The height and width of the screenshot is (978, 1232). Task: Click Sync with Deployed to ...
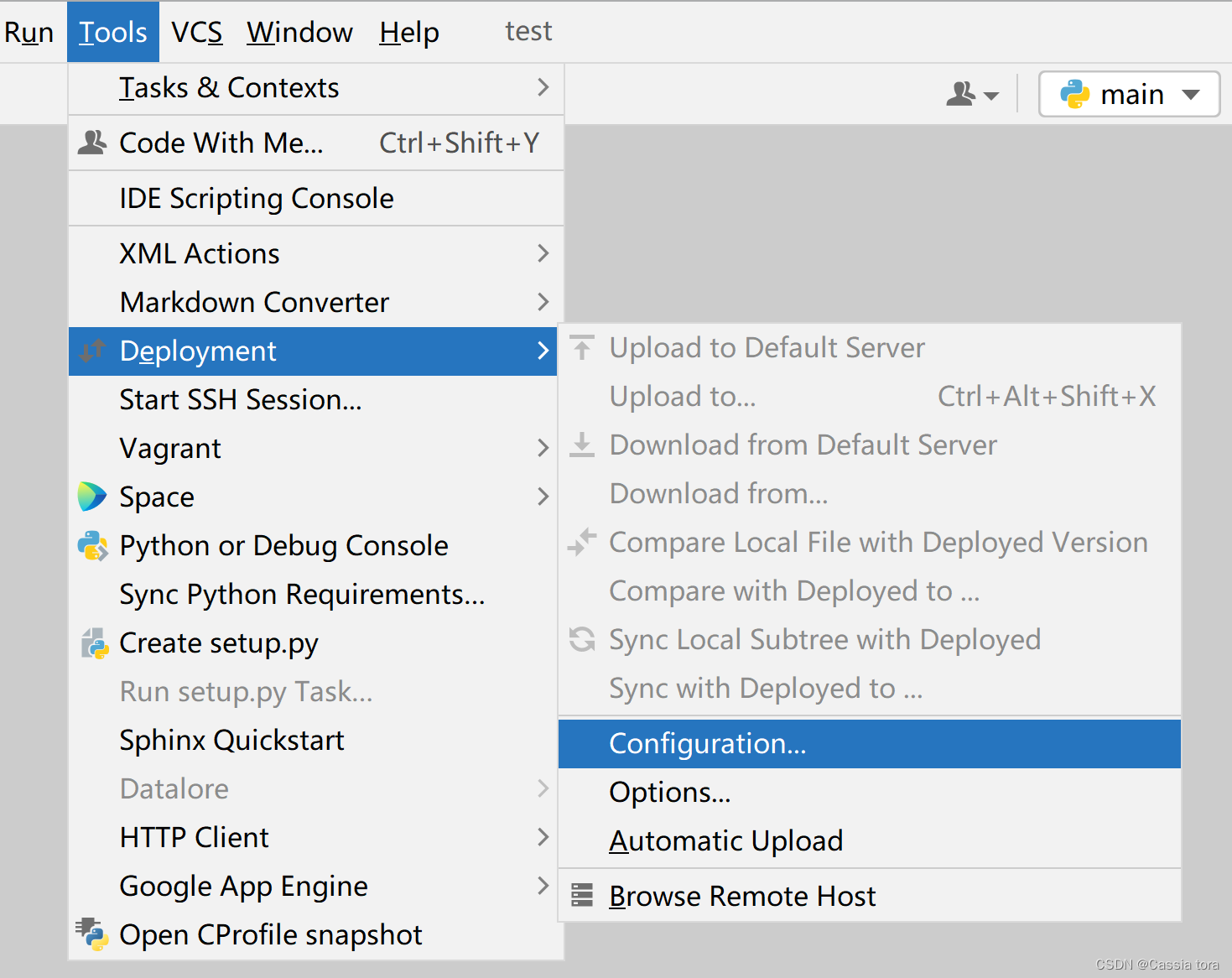pyautogui.click(x=870, y=688)
